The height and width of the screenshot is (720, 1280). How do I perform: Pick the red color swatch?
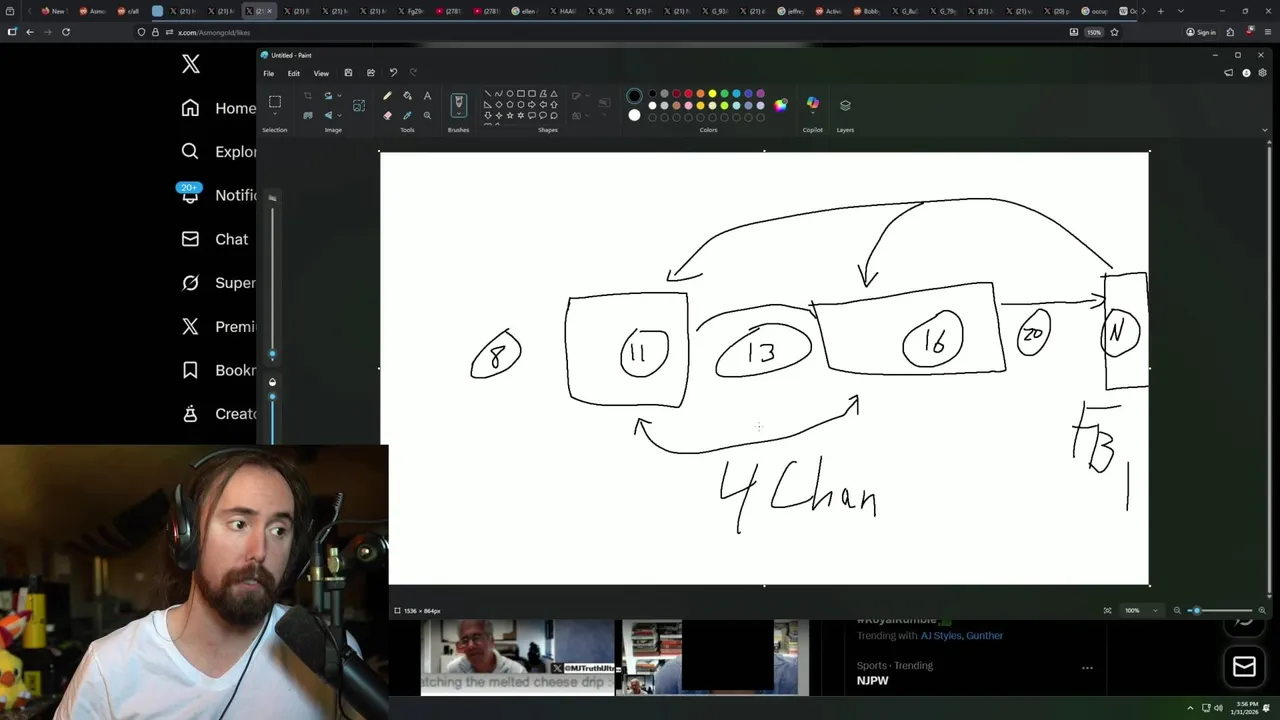(688, 94)
